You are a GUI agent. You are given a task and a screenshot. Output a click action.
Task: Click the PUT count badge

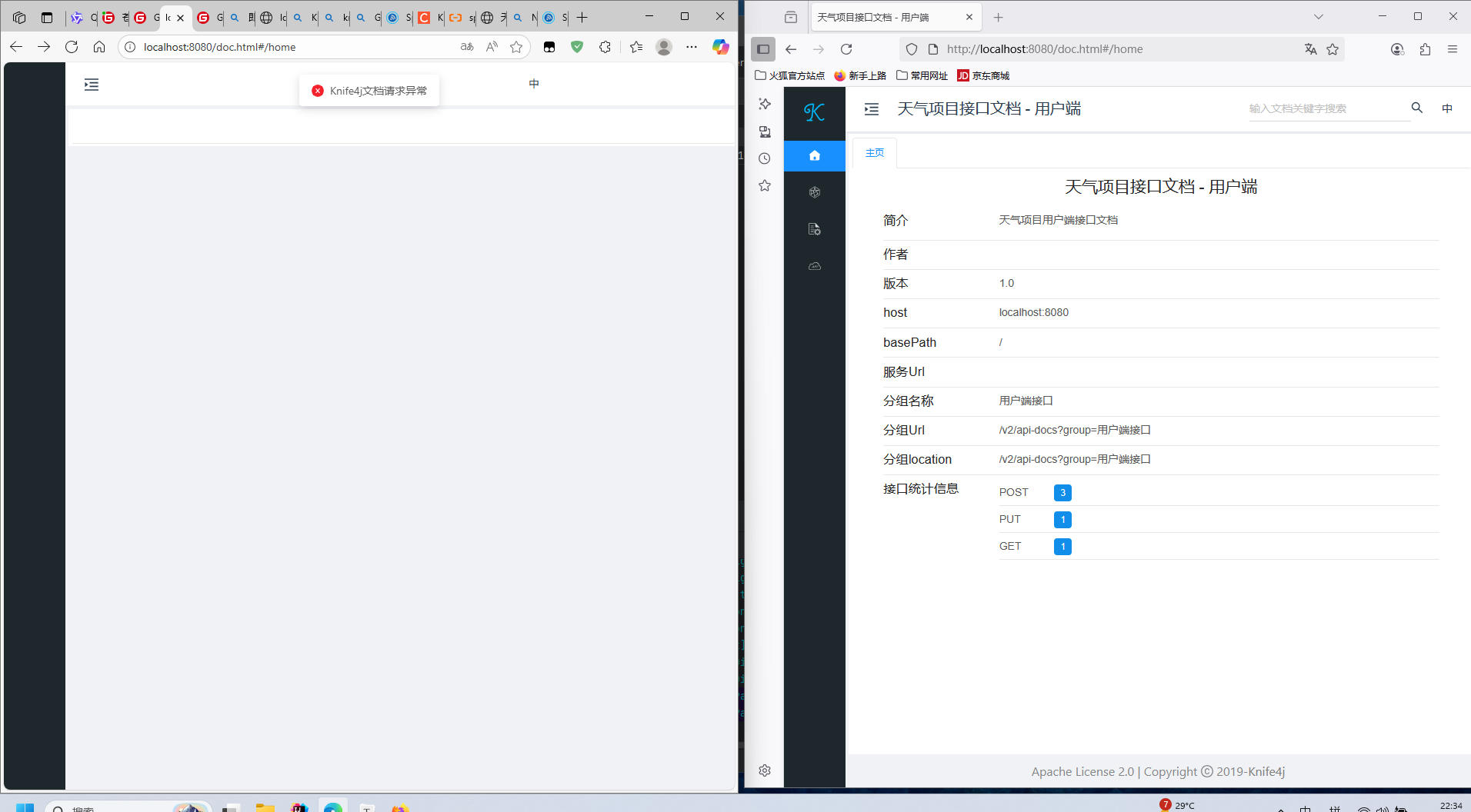(1062, 520)
